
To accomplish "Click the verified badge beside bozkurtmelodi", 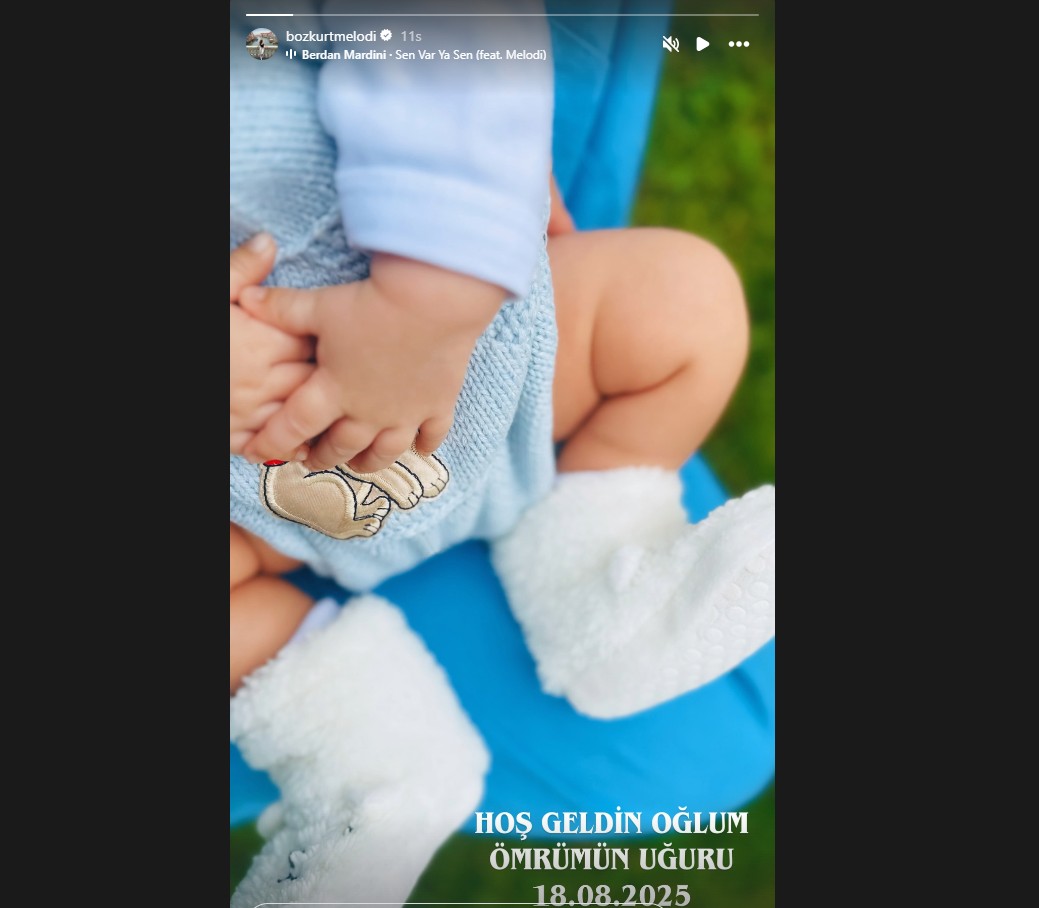I will tap(386, 35).
